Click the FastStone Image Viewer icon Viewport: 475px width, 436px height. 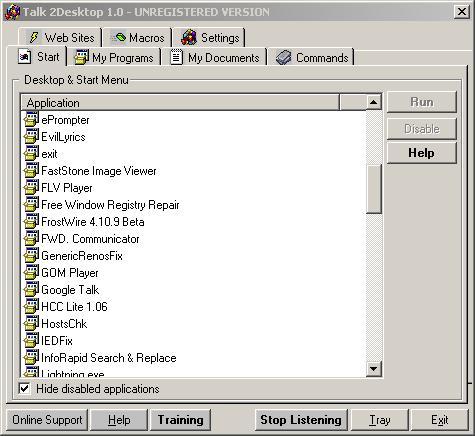tap(31, 170)
